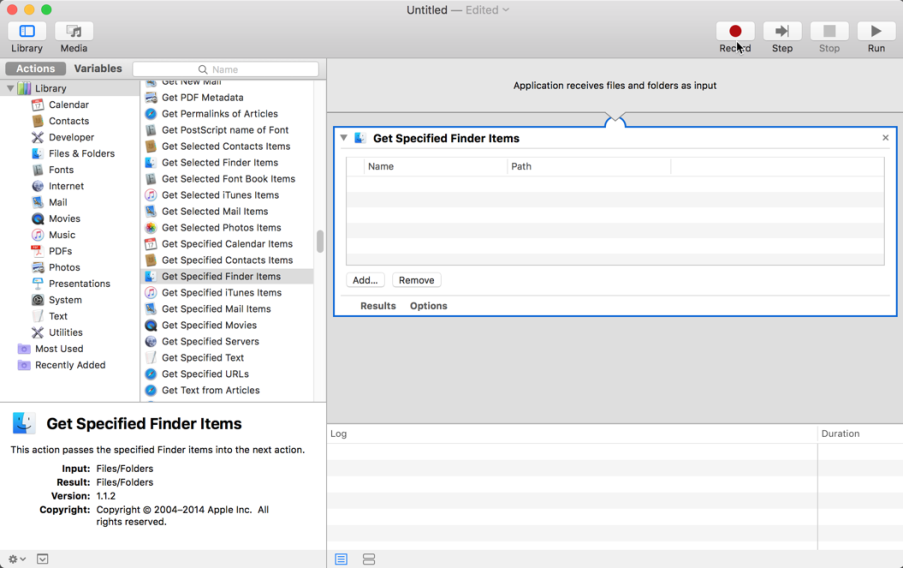
Task: Select the Photos category
Action: click(64, 267)
